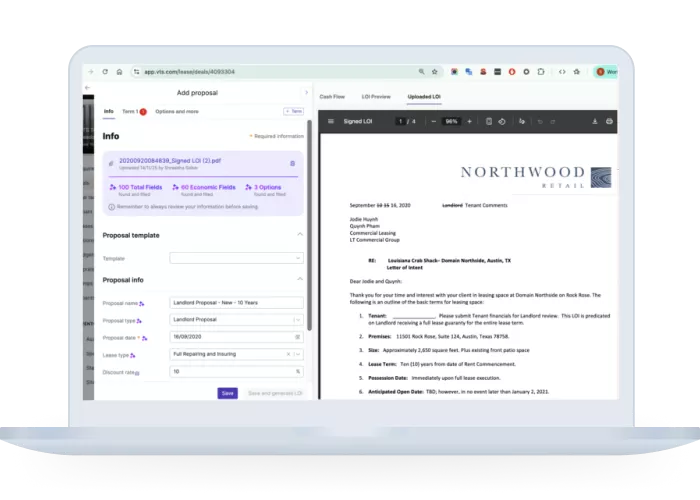700x500 pixels.
Task: Add a new term with + Term button
Action: point(294,111)
